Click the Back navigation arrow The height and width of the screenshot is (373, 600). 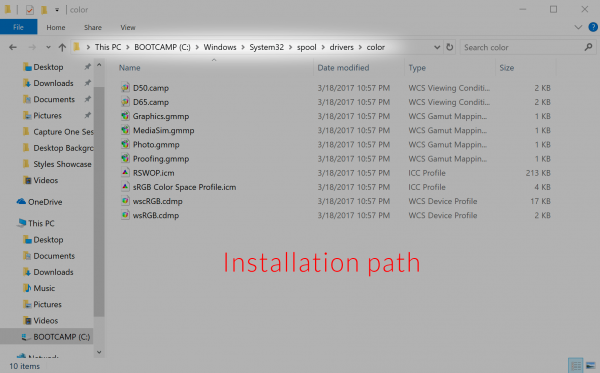(x=13, y=47)
